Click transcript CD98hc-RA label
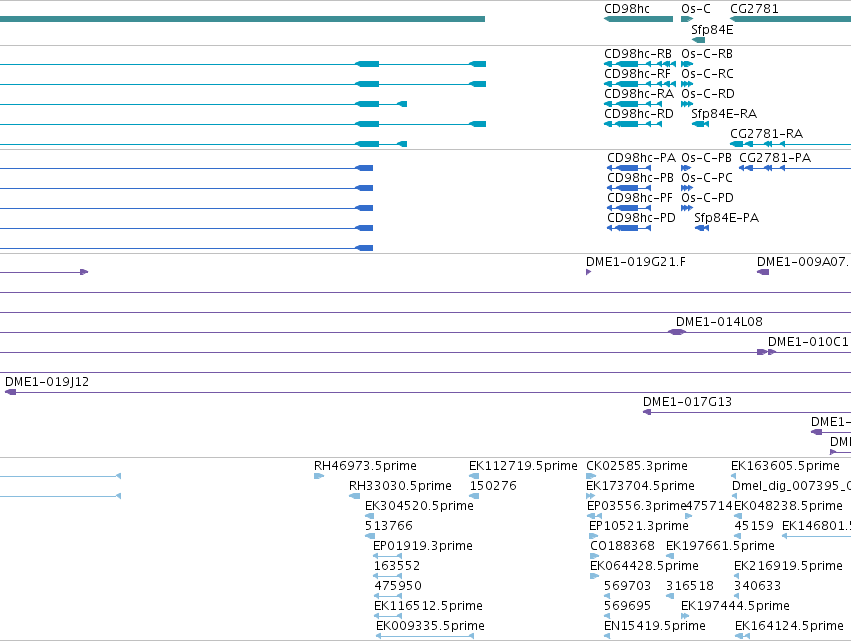The height and width of the screenshot is (641, 851). coord(639,94)
